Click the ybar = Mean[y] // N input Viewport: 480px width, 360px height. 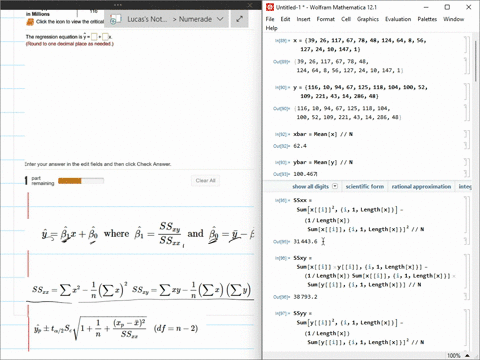pyautogui.click(x=323, y=162)
